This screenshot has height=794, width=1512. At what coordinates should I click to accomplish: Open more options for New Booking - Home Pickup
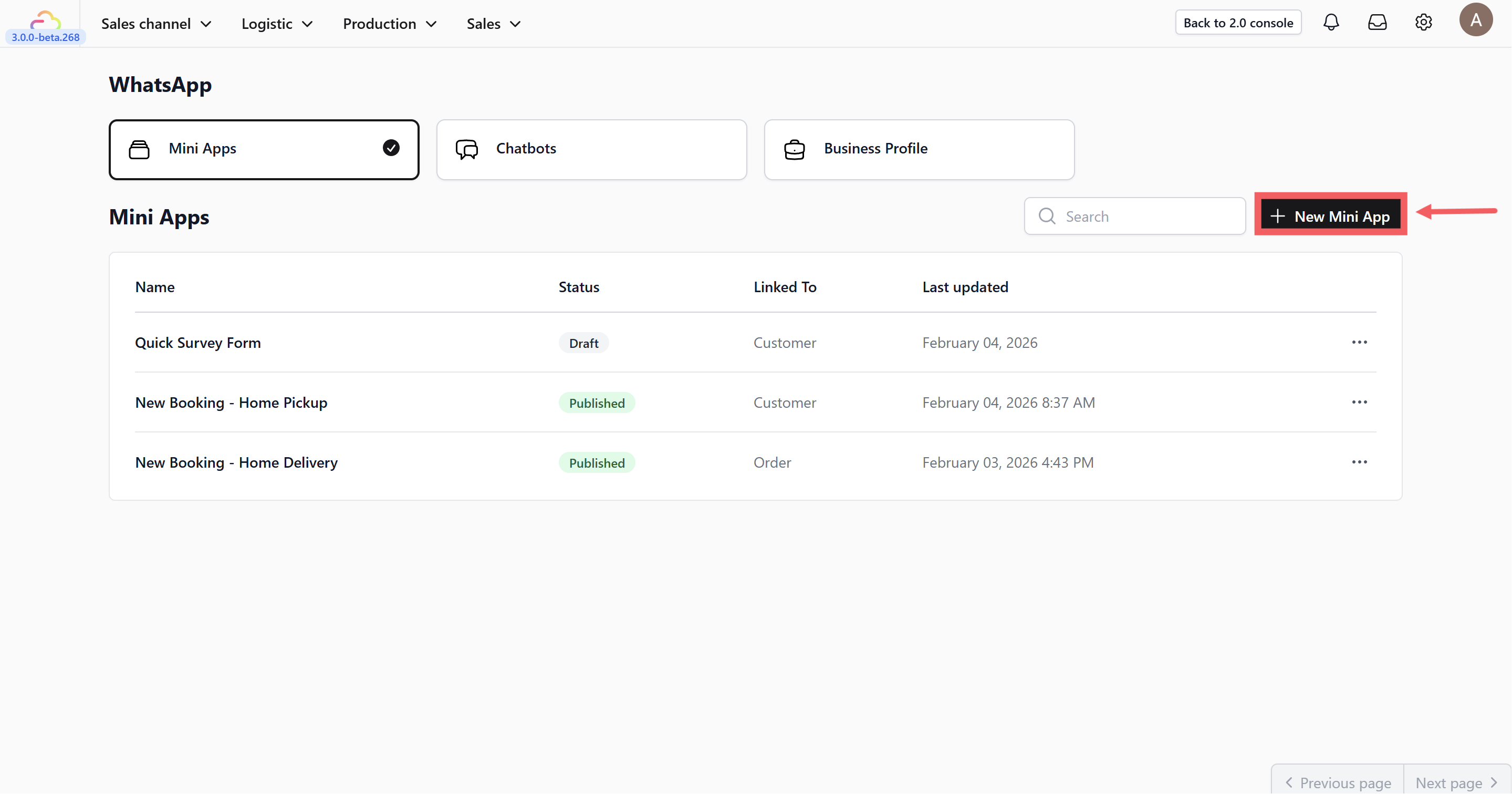[1359, 403]
